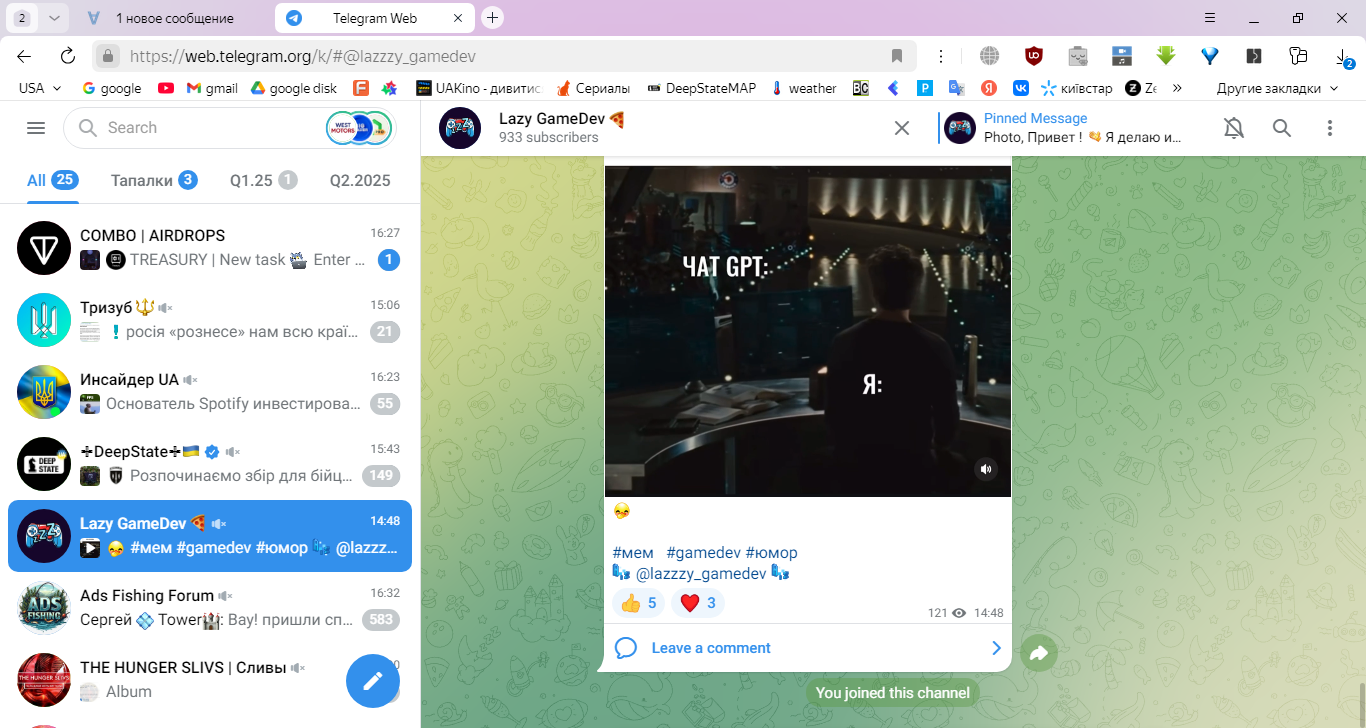Open the browser tab list dropdown arrow
Viewport: 1366px width, 728px height.
(54, 18)
